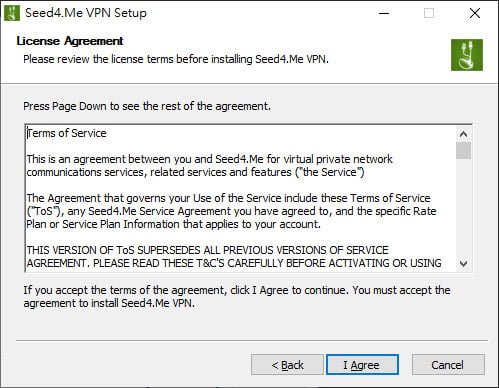Click the 'If you accept the terms' note
Image resolution: width=499 pixels, height=388 pixels.
237,297
